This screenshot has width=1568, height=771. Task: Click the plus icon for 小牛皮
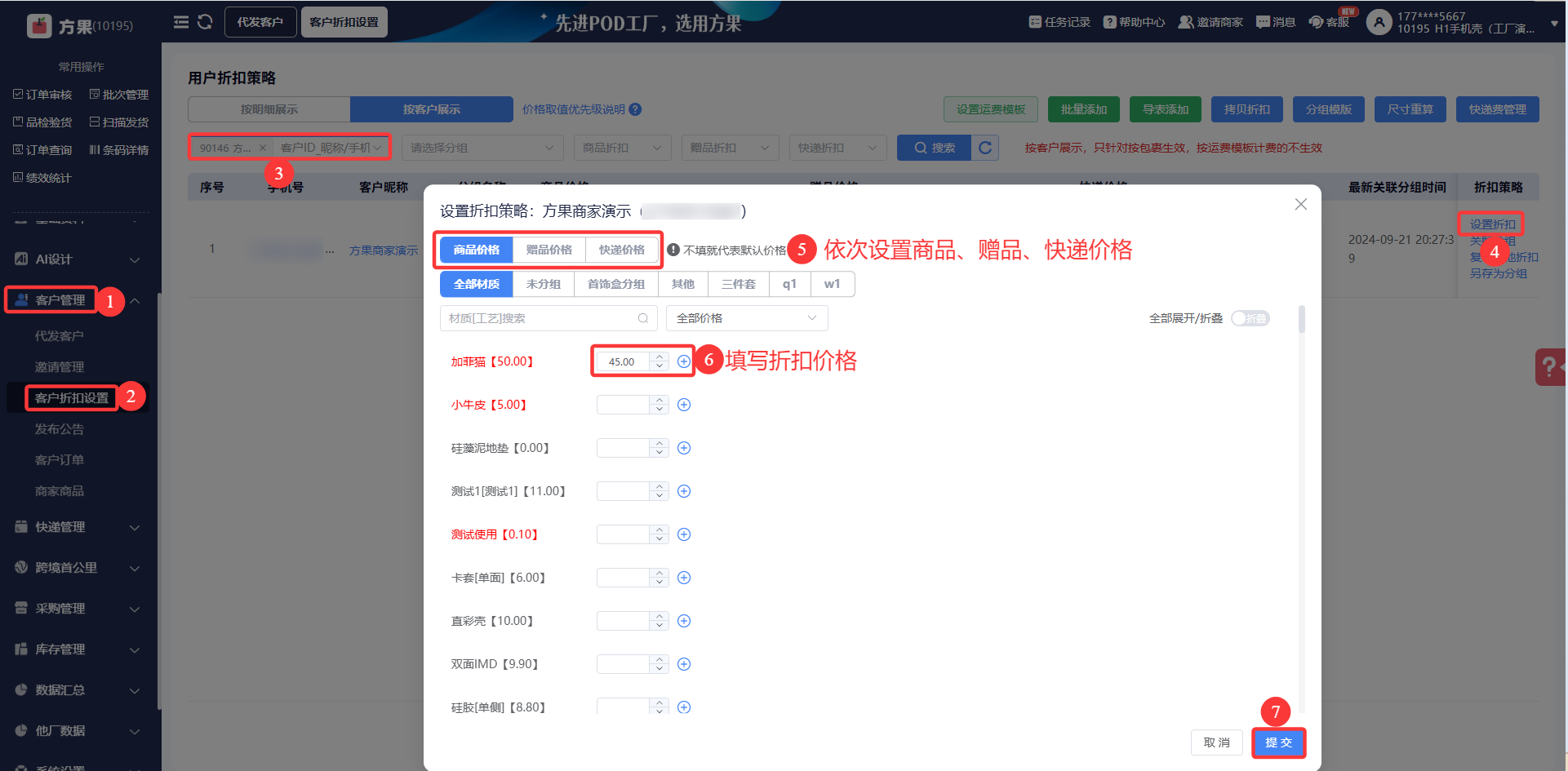[684, 405]
